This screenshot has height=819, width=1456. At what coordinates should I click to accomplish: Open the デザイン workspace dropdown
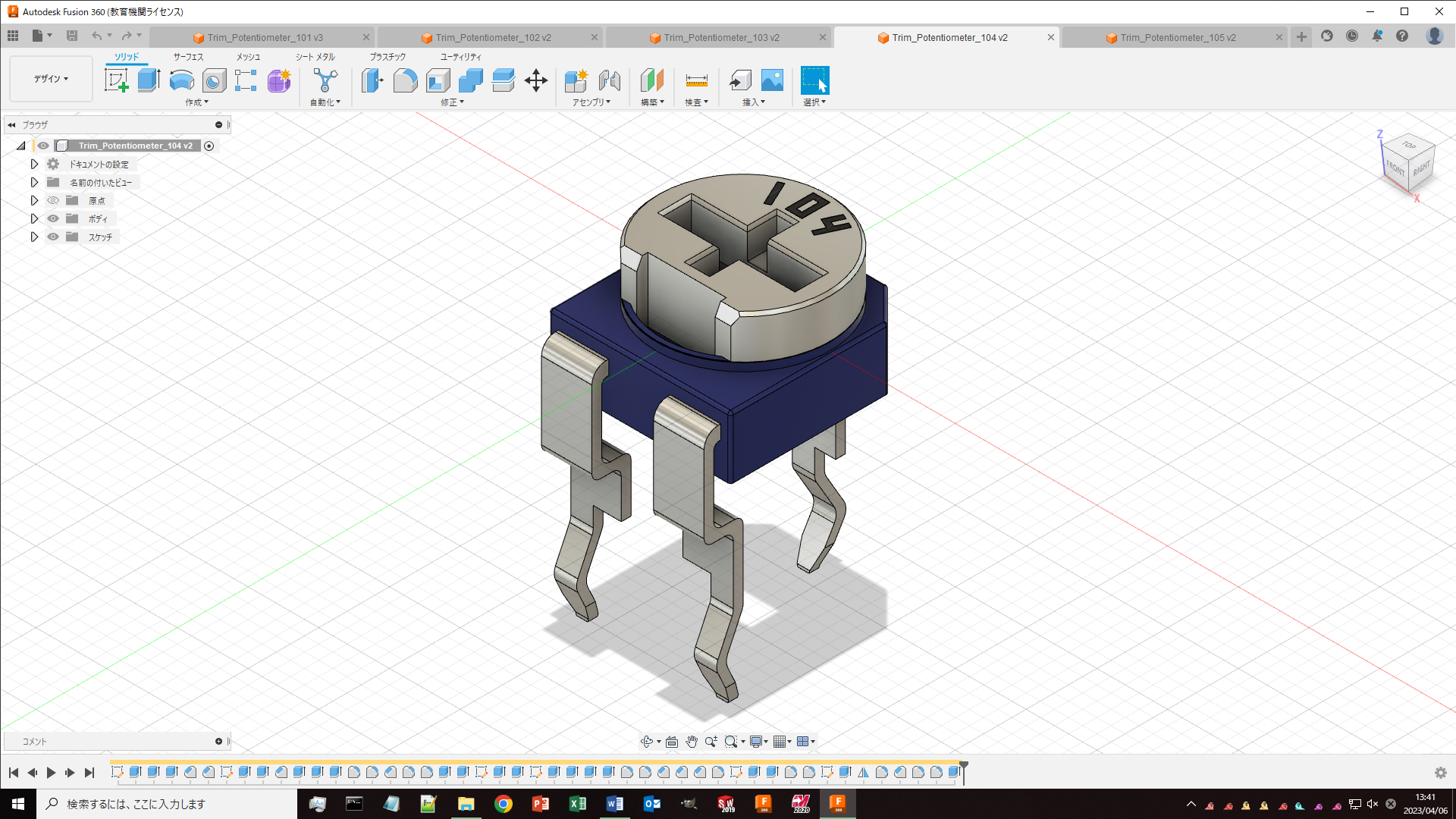(x=51, y=79)
